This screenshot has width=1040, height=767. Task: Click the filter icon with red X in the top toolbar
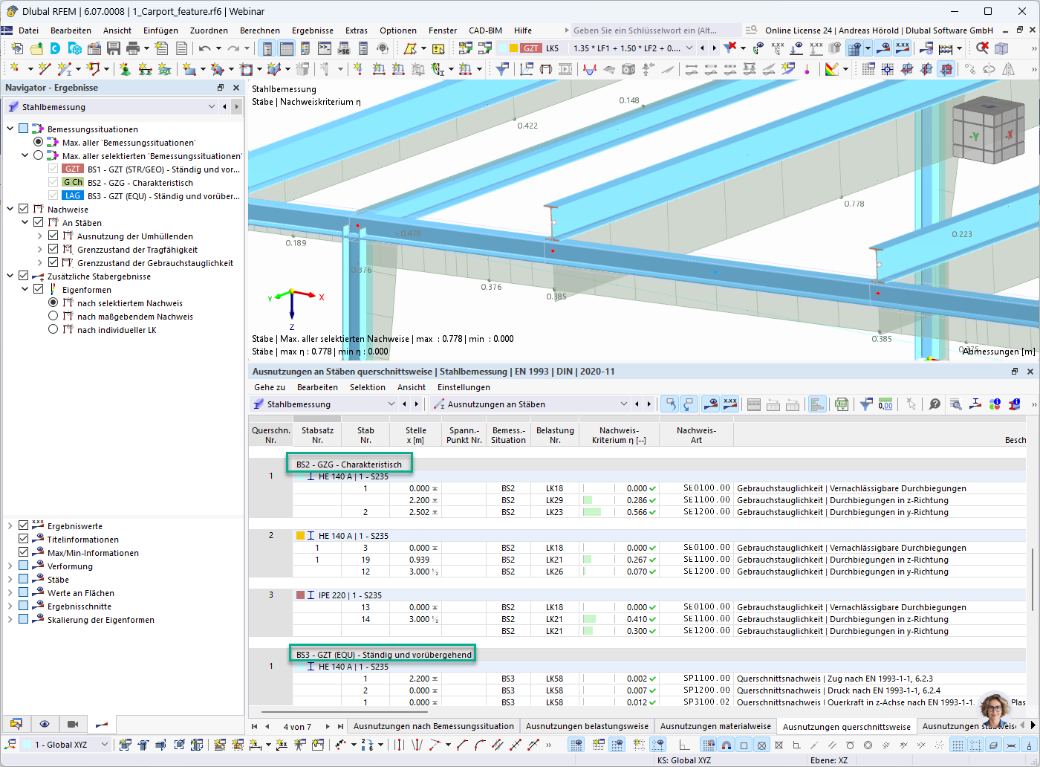(x=730, y=48)
